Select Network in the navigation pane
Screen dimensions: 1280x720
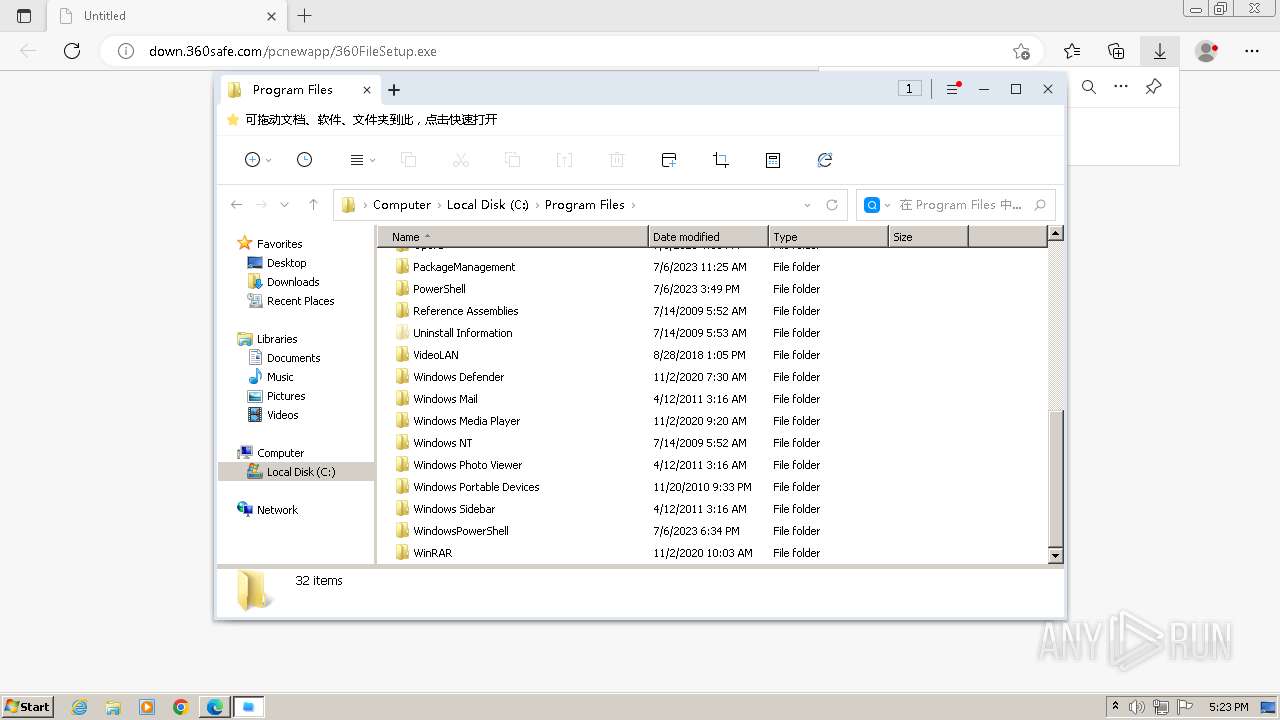(x=277, y=510)
